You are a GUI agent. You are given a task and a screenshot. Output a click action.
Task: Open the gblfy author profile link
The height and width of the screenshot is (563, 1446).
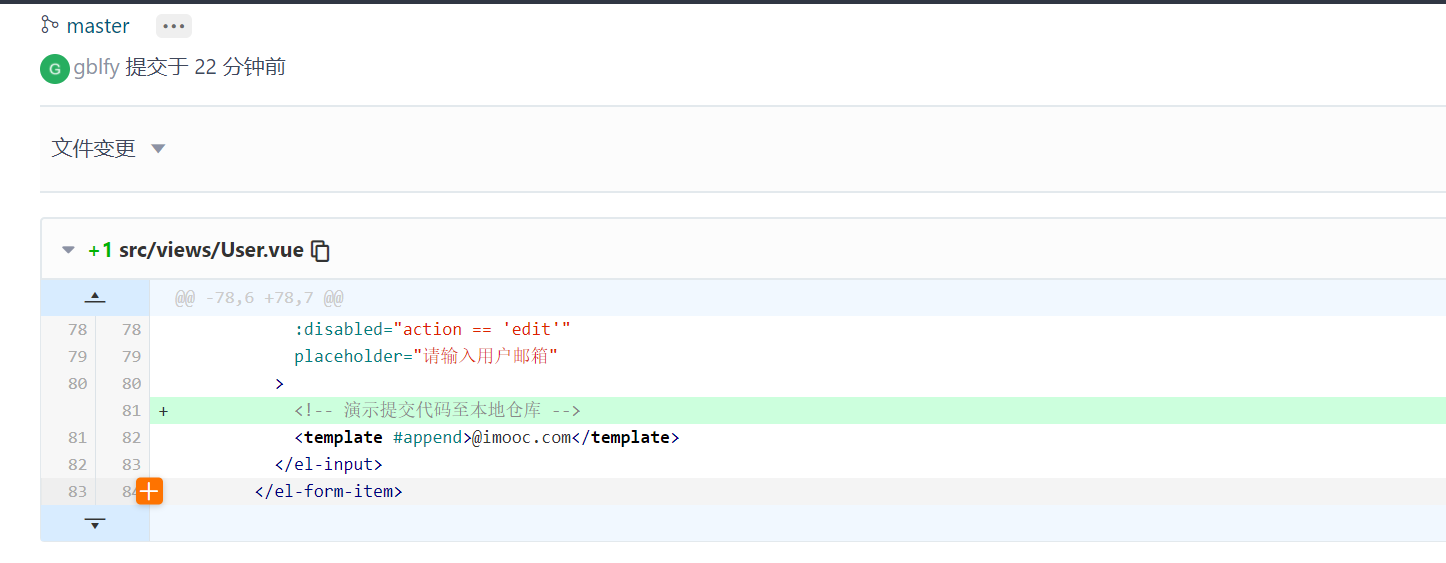point(97,67)
